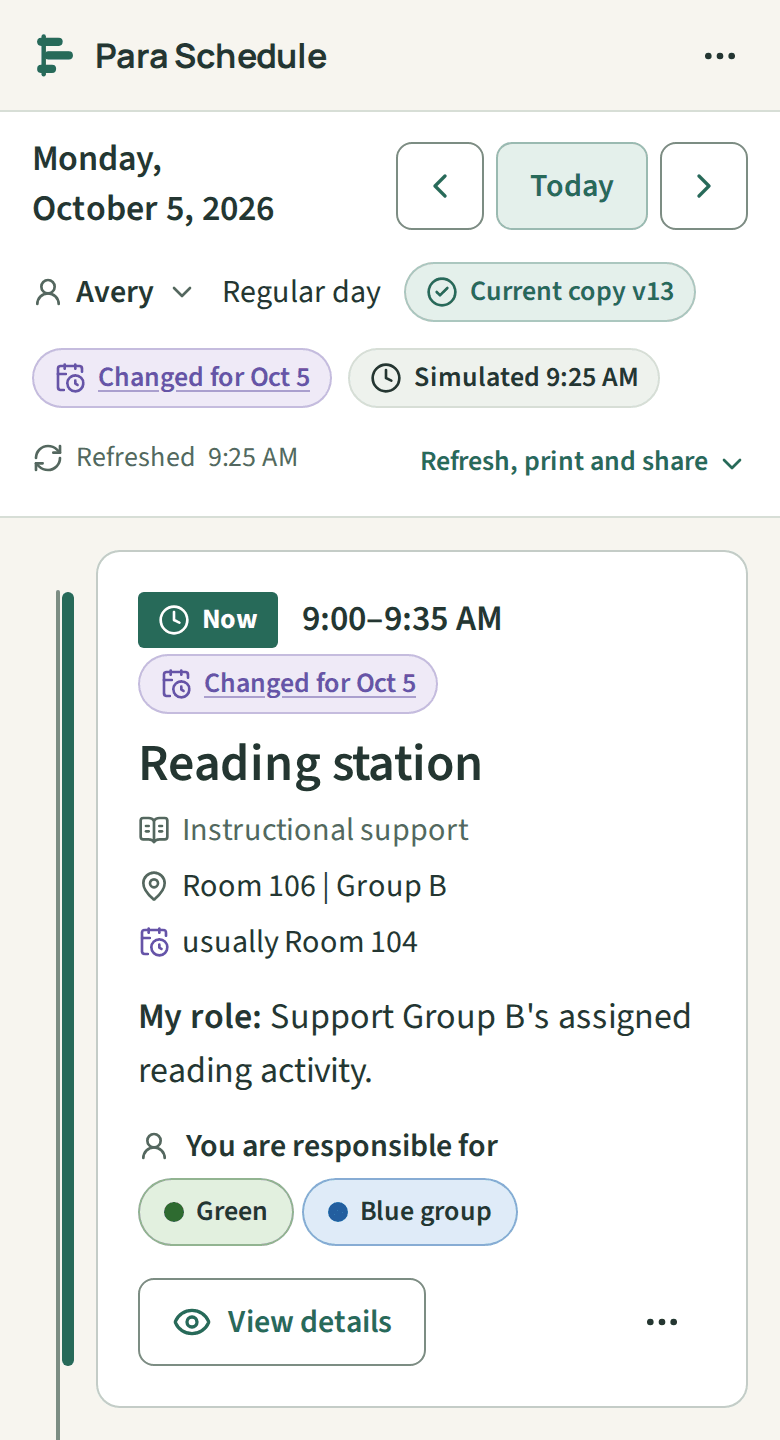
Task: Click the Reading station title
Action: pyautogui.click(x=310, y=764)
